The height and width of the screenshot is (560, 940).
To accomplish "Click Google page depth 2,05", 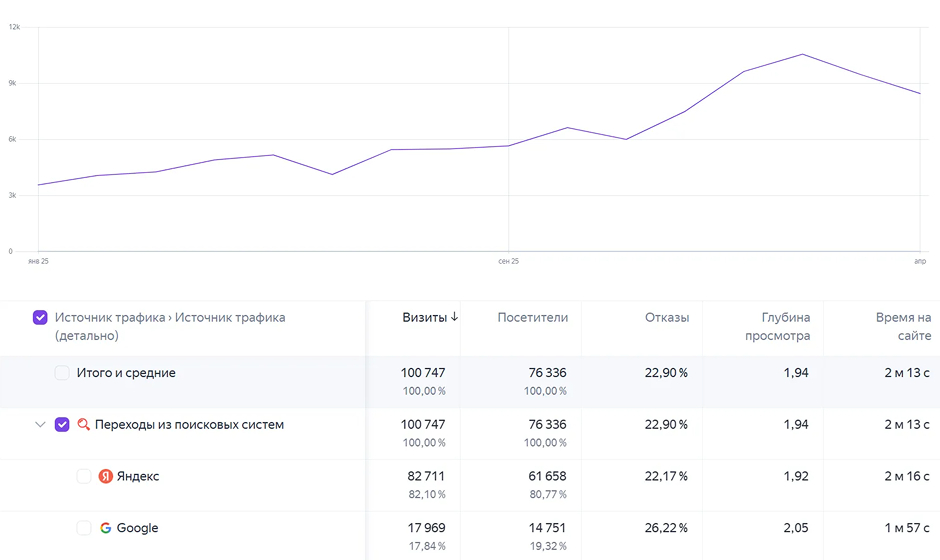I will 796,528.
